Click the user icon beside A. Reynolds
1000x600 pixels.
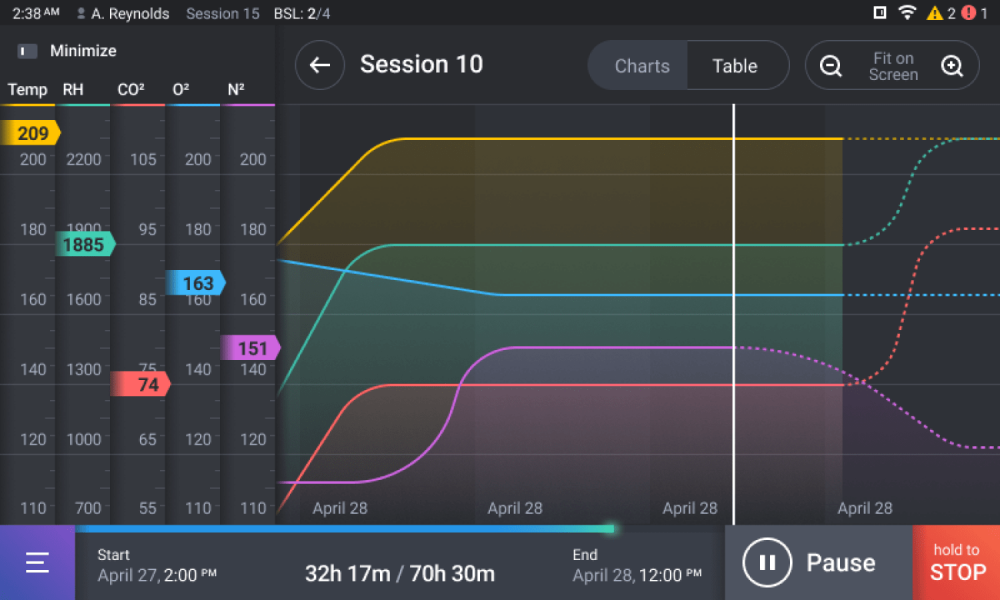coord(81,14)
